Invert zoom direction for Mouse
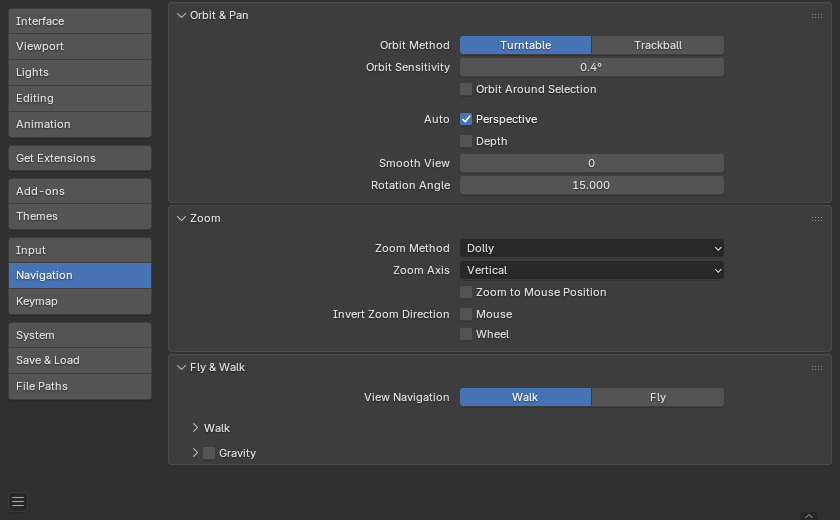This screenshot has width=840, height=520. pyautogui.click(x=466, y=314)
